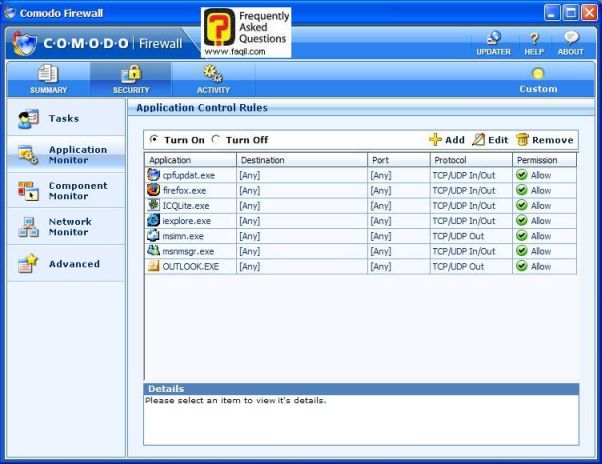Click the green Allow check for OUTLOOK.EXE

pyautogui.click(x=521, y=266)
